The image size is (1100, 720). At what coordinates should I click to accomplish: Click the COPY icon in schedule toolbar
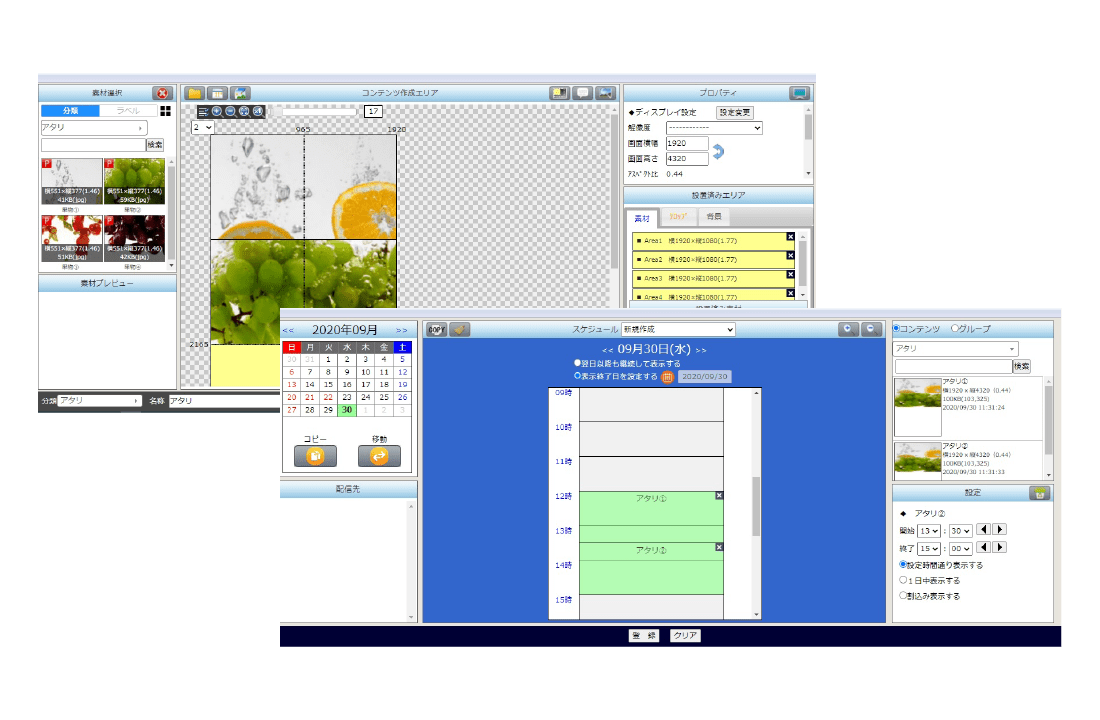coord(436,329)
